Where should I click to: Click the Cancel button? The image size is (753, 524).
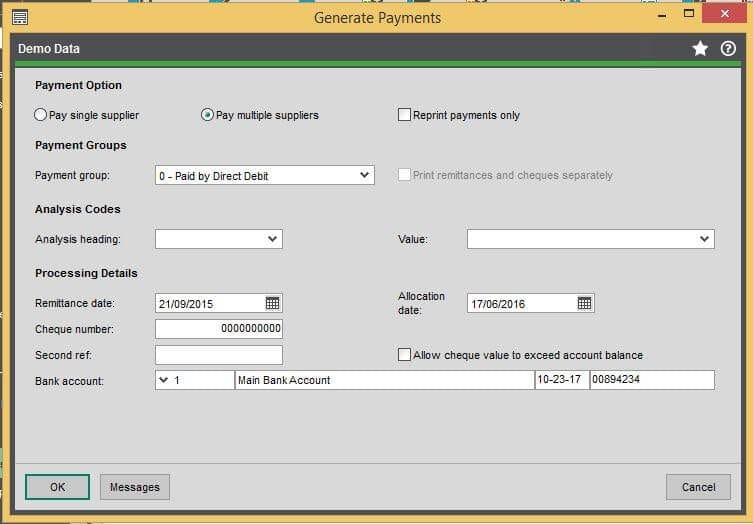coord(698,487)
